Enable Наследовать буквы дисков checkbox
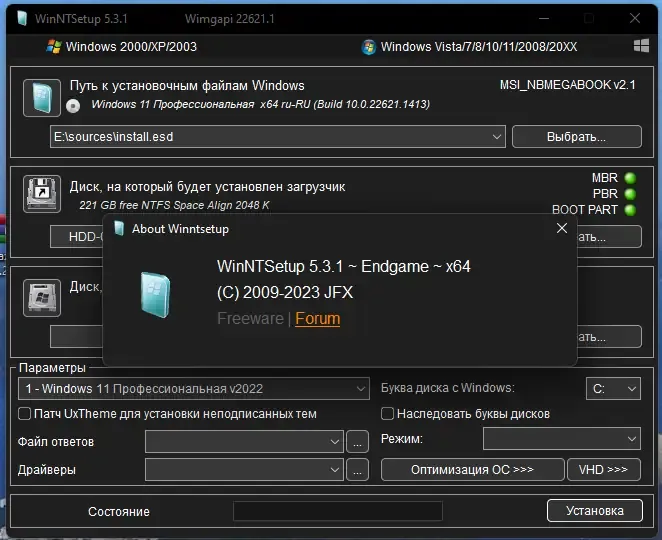Image resolution: width=662 pixels, height=540 pixels. pos(387,414)
